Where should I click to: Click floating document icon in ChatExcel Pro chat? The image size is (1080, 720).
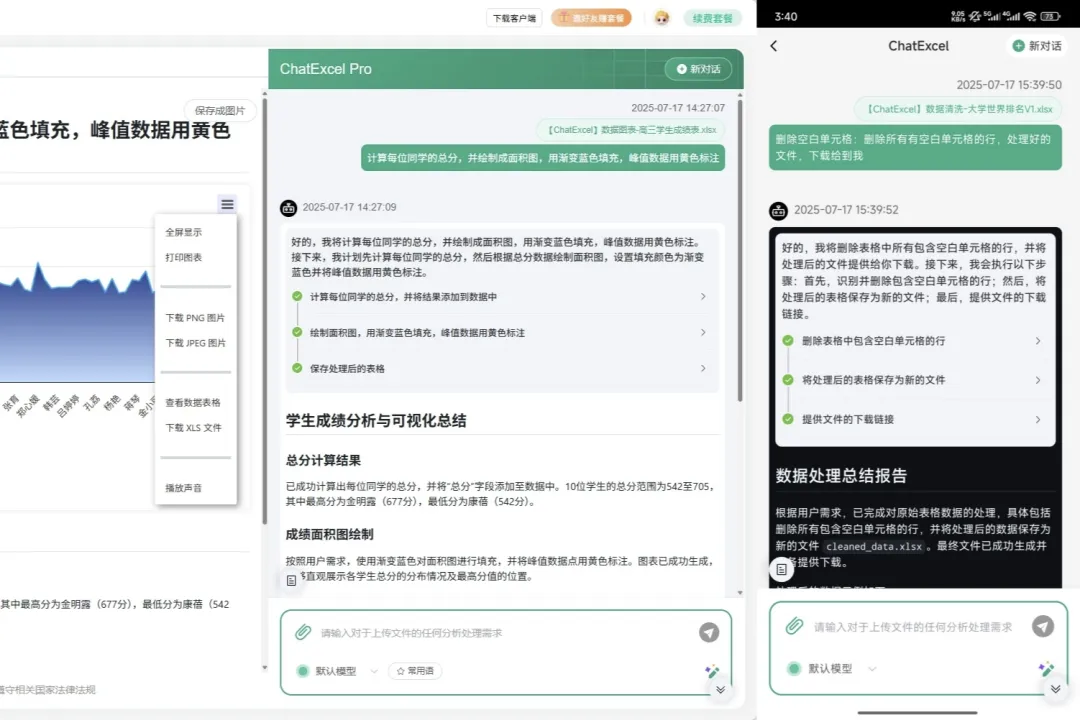[x=291, y=581]
